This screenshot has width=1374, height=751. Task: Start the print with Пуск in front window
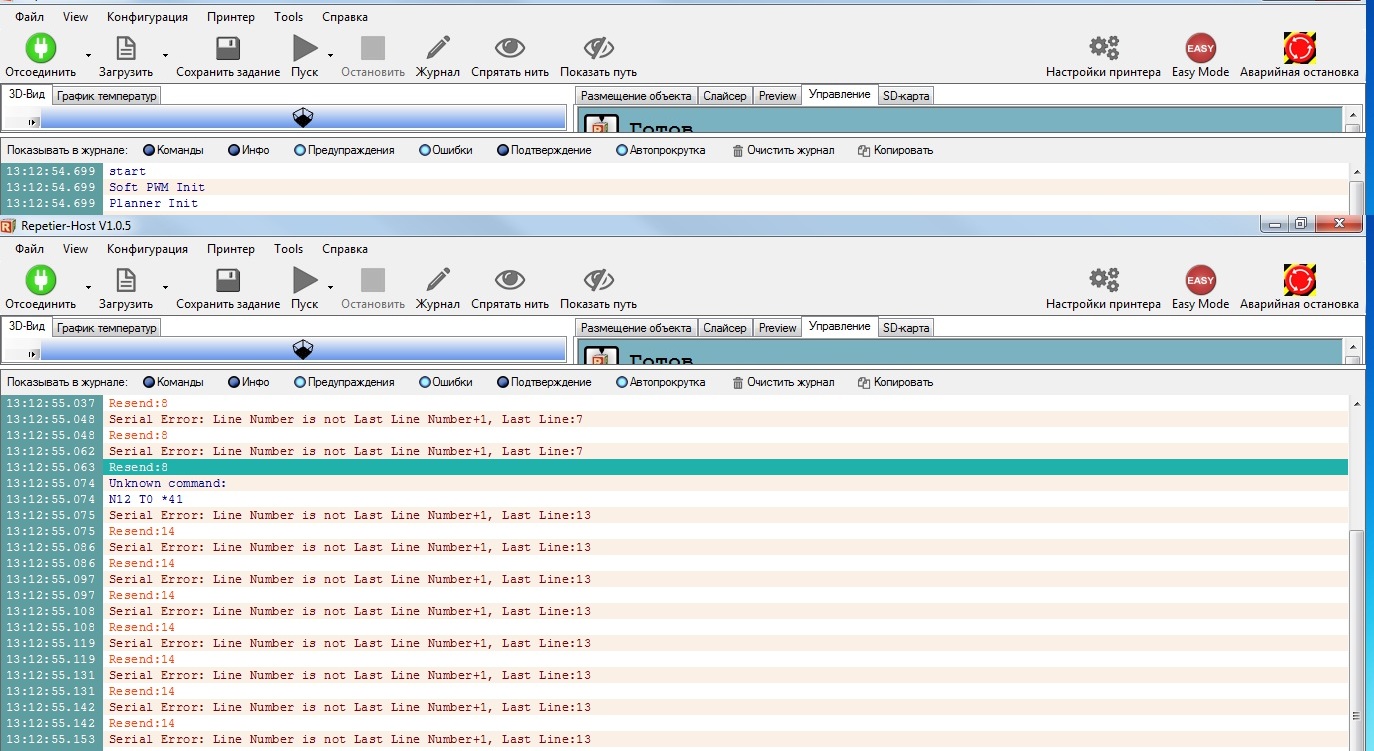(x=304, y=280)
